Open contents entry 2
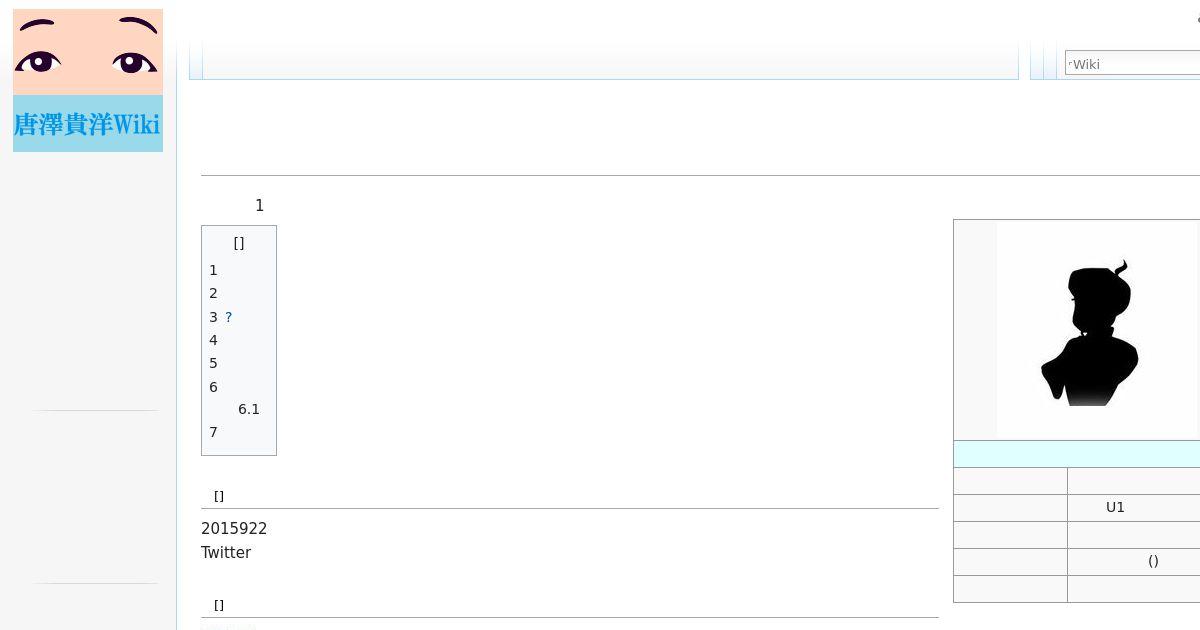This screenshot has width=1200, height=630. point(213,293)
